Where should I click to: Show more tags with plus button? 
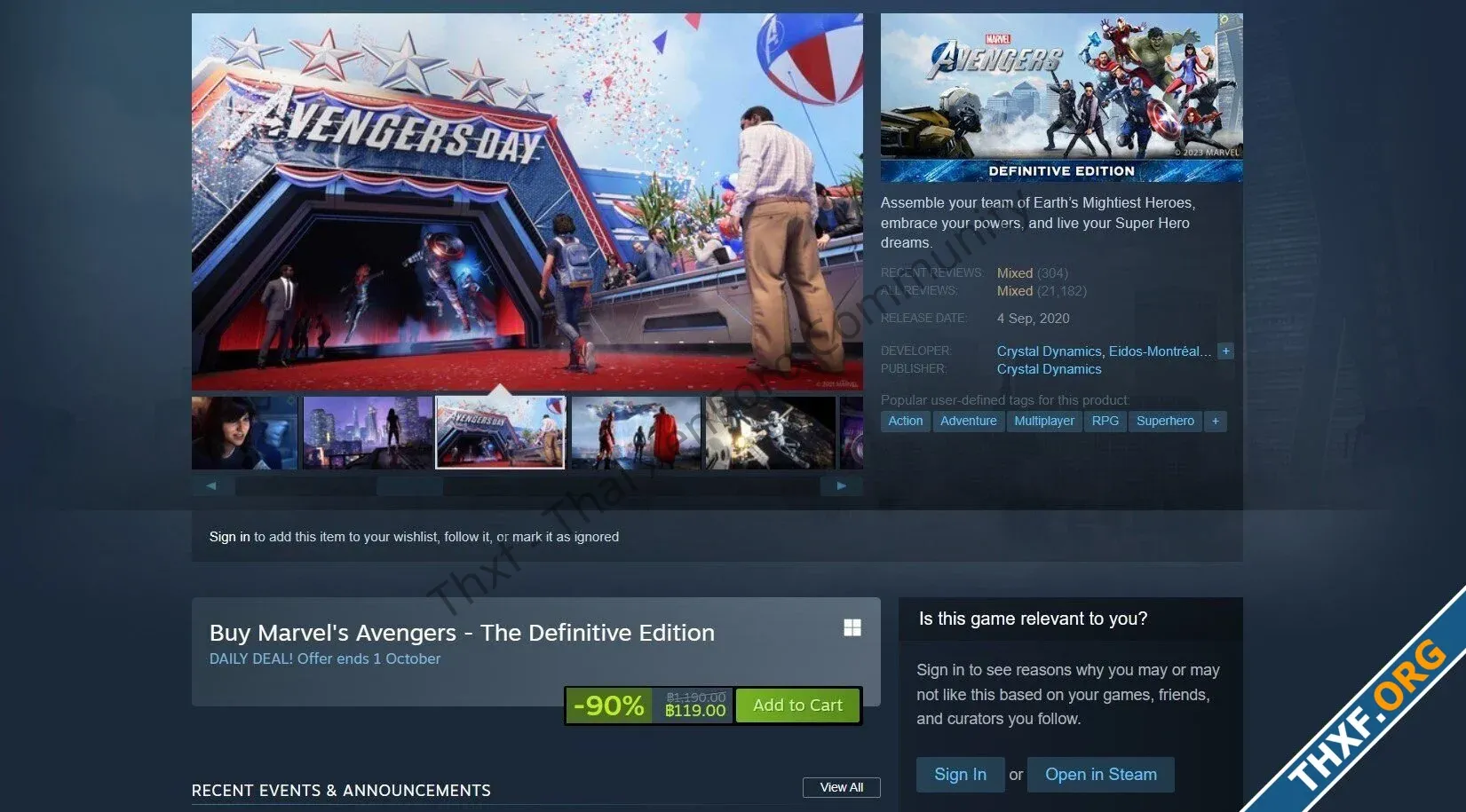point(1216,421)
